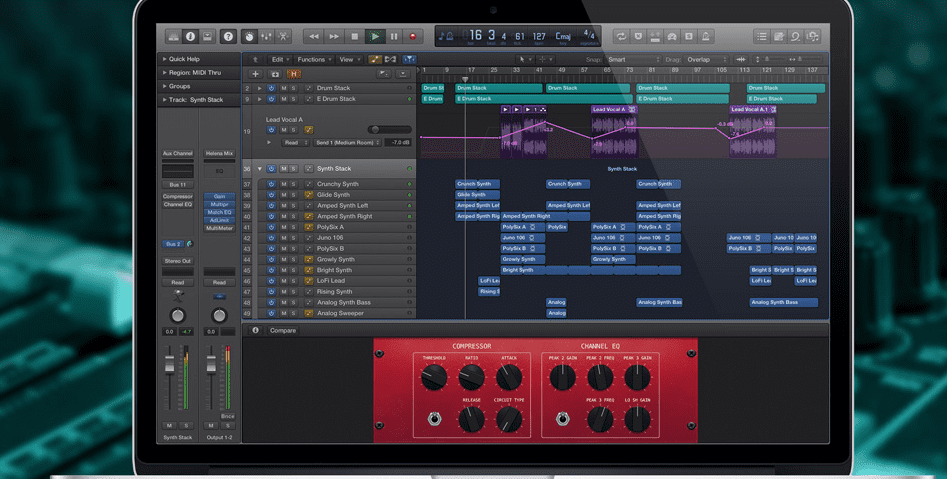Solo the Analog Sweeper track
Screen dimensions: 947x479
click(x=294, y=313)
